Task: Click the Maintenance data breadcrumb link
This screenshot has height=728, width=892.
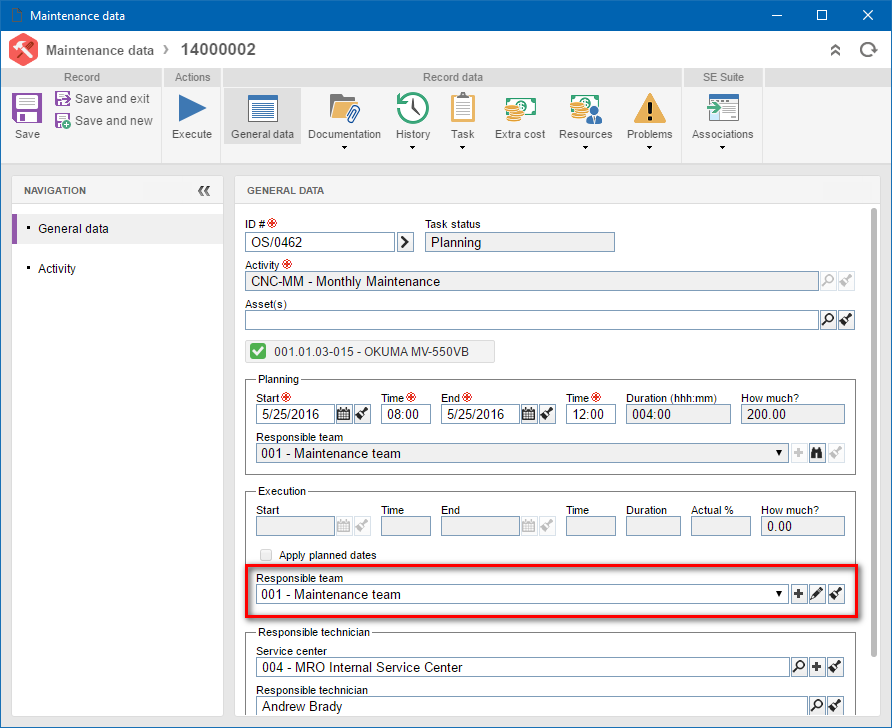Action: pos(100,50)
